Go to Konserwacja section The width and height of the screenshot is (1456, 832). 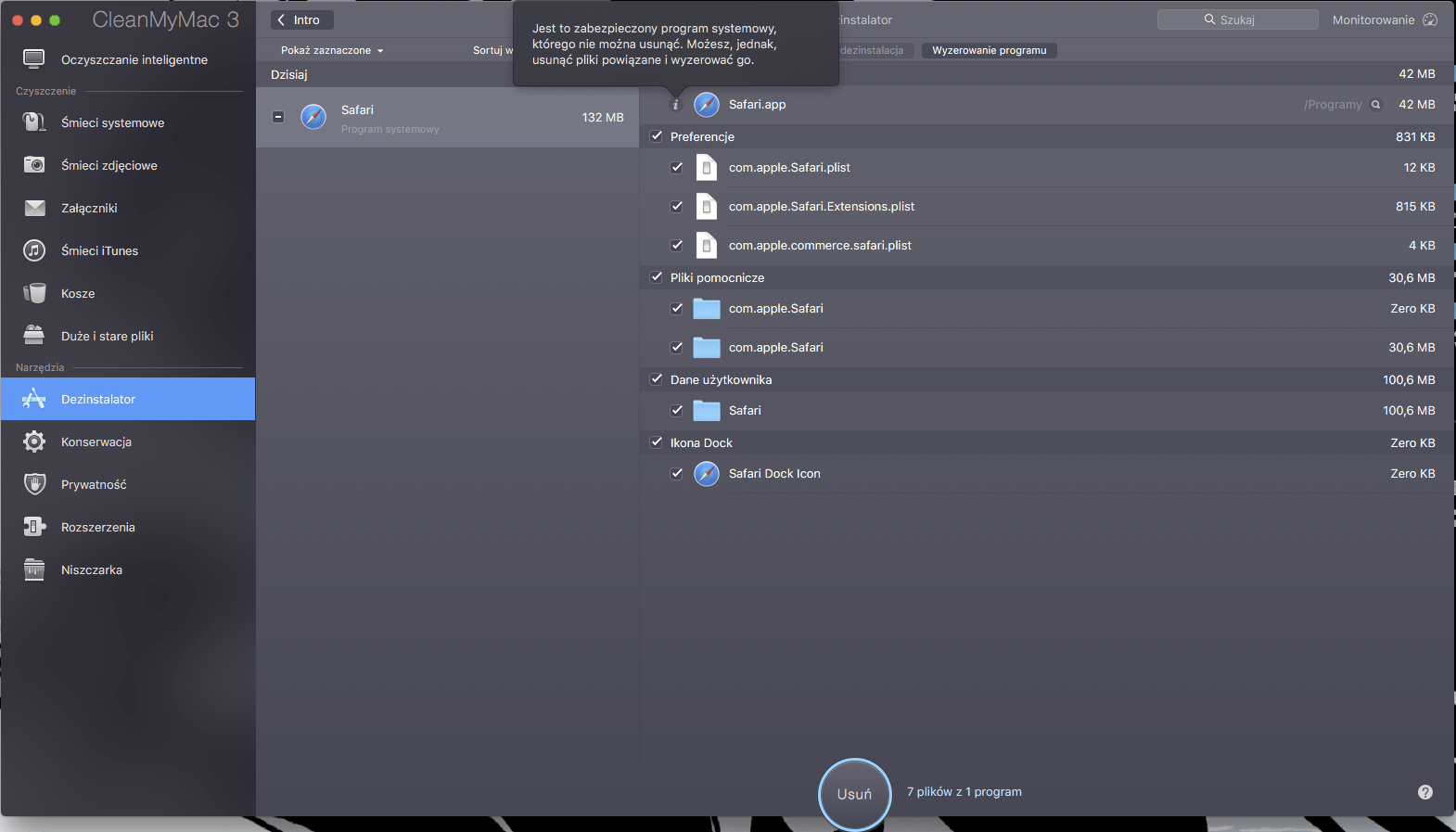[x=128, y=442]
